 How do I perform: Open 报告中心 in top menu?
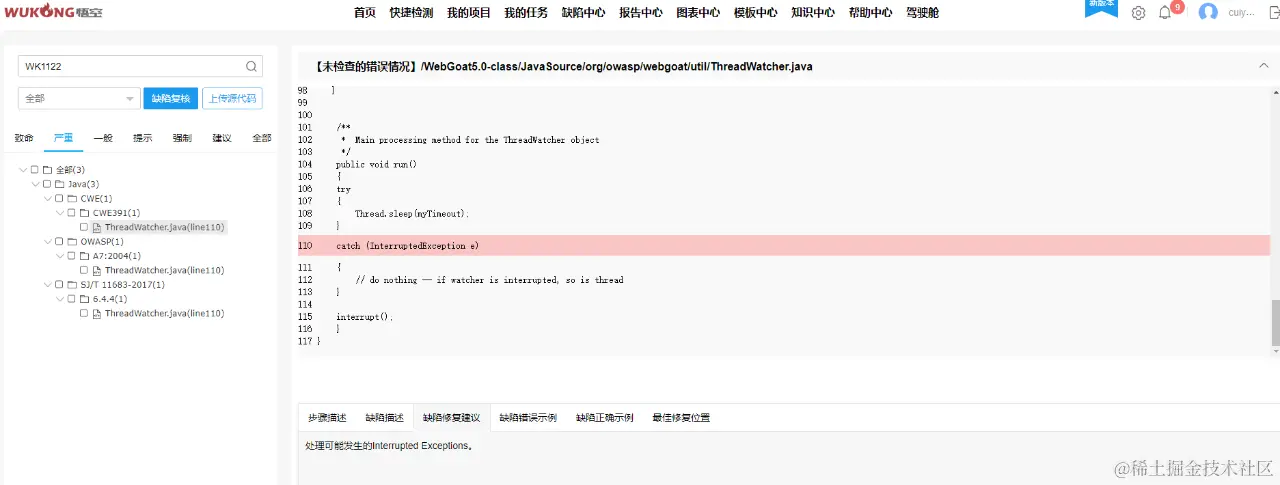(641, 13)
